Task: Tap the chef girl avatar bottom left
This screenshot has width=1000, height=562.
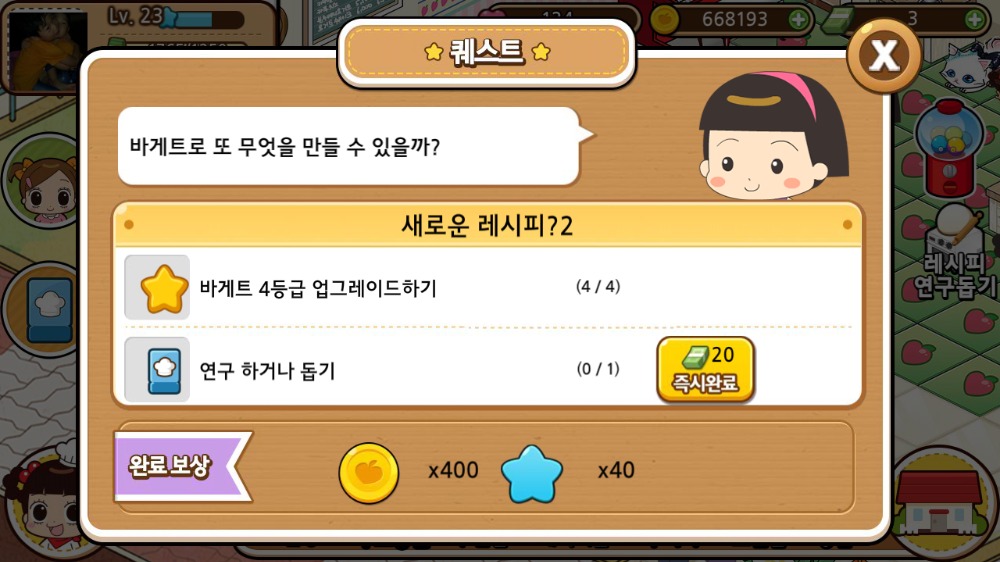Action: click(42, 502)
